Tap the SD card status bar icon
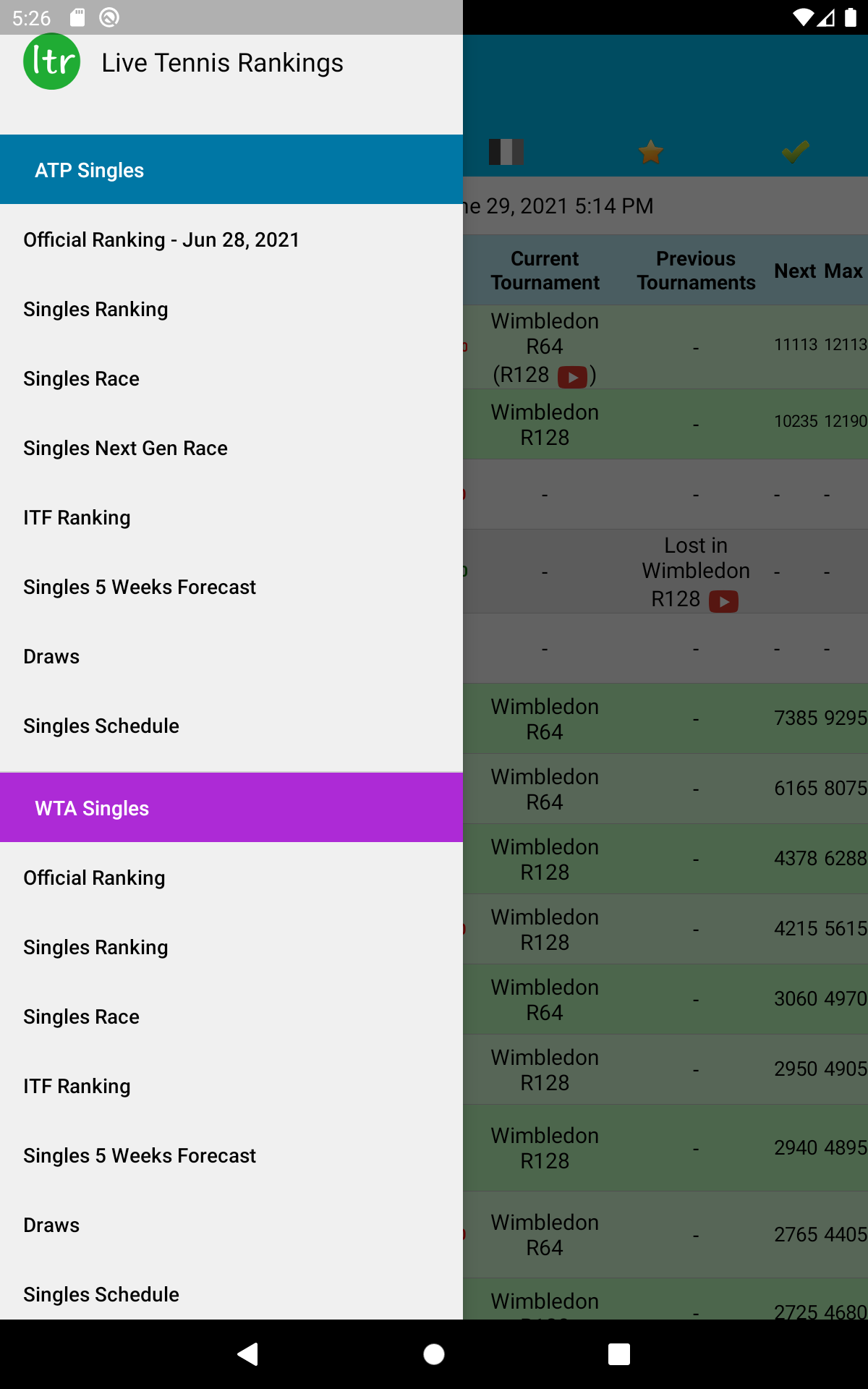Viewport: 868px width, 1389px height. [x=77, y=17]
